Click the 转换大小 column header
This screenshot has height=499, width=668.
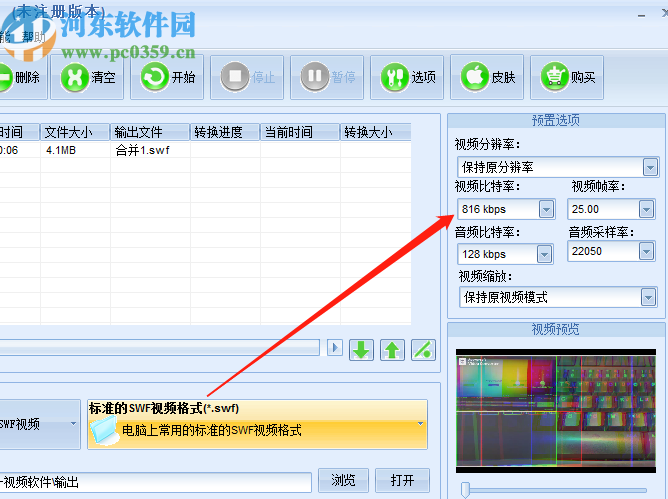(x=376, y=132)
